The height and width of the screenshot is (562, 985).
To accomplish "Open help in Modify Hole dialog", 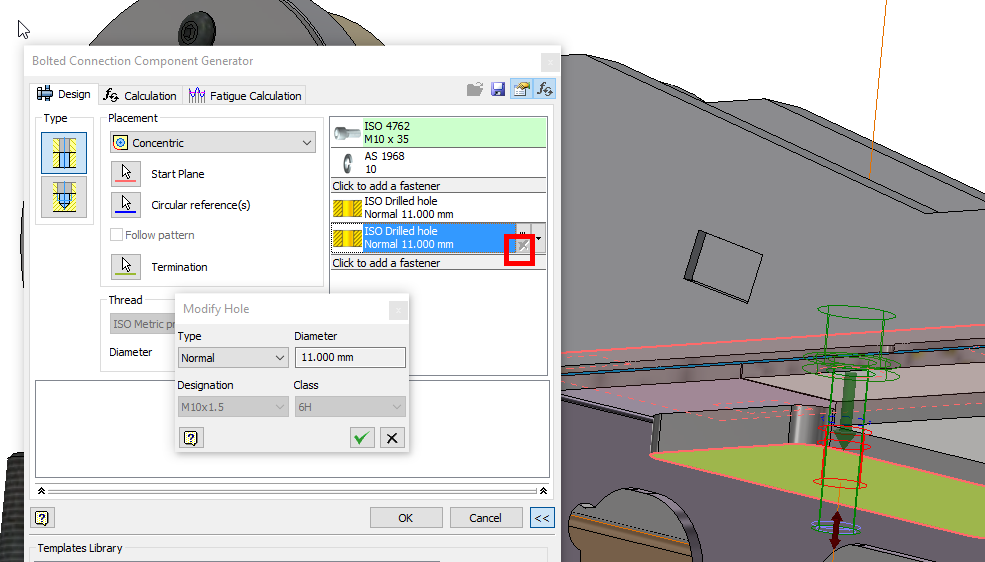I will [x=191, y=438].
